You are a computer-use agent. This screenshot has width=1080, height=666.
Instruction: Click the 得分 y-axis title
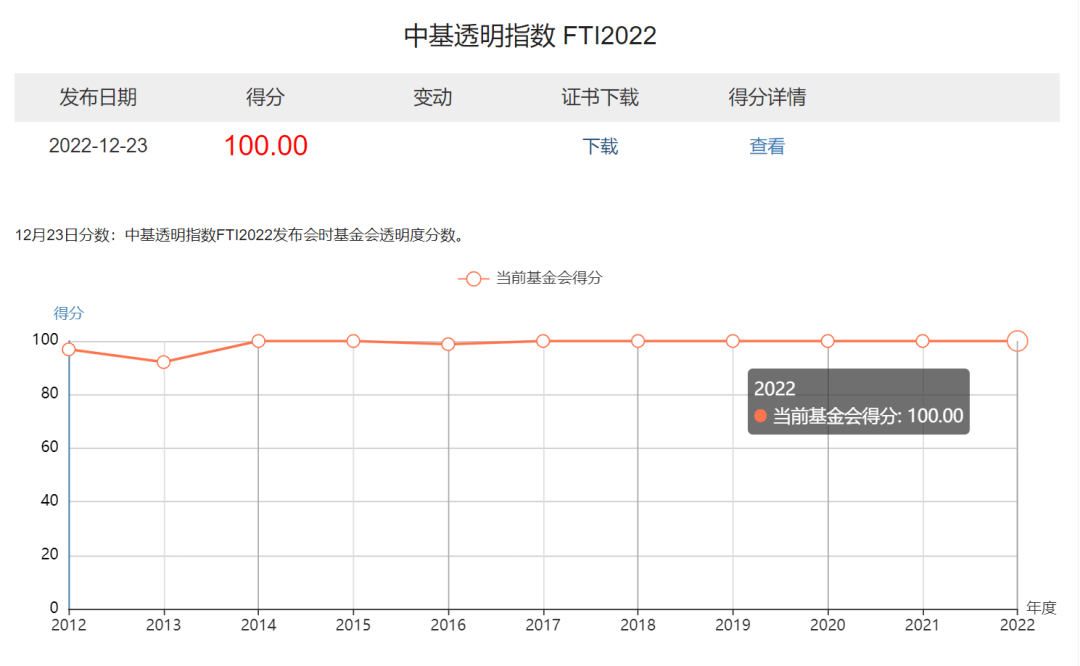[x=69, y=313]
